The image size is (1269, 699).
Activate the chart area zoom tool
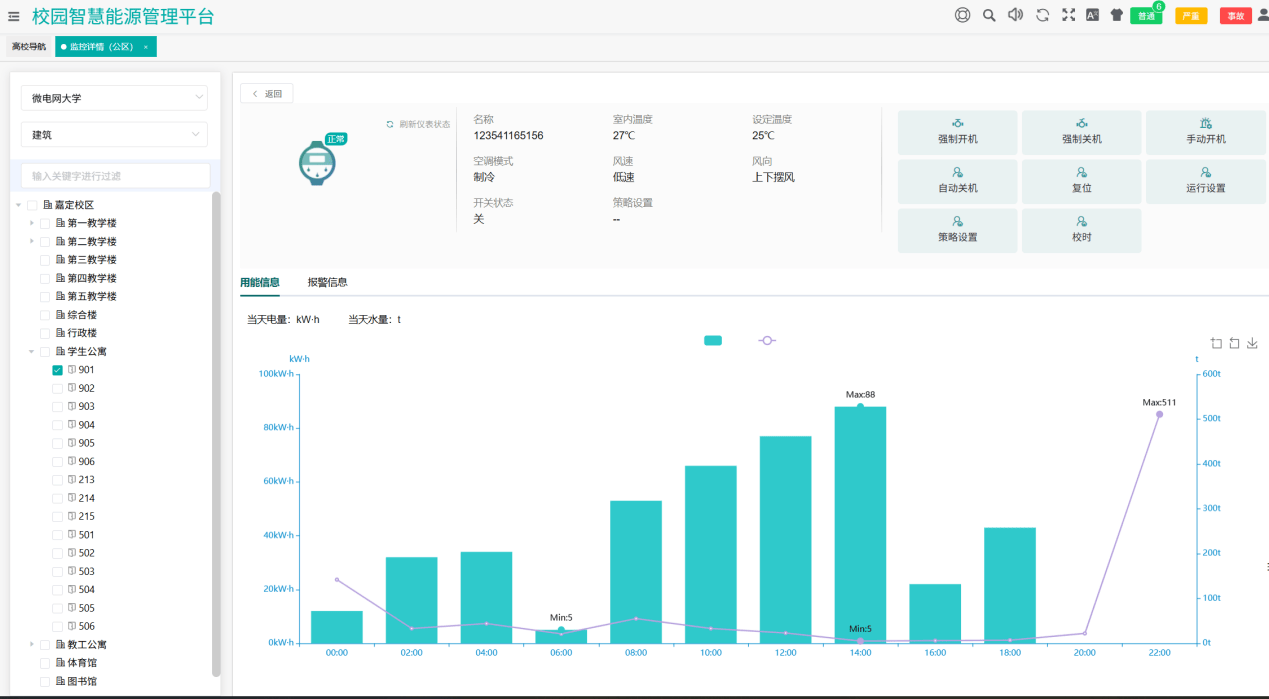(1216, 343)
